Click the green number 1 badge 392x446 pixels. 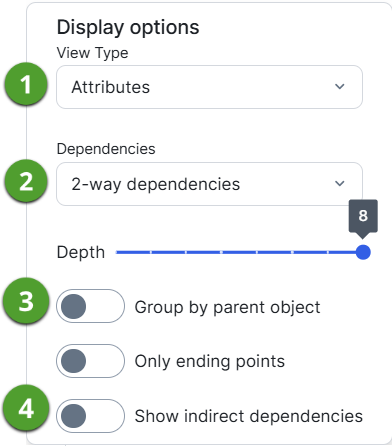pos(26,84)
